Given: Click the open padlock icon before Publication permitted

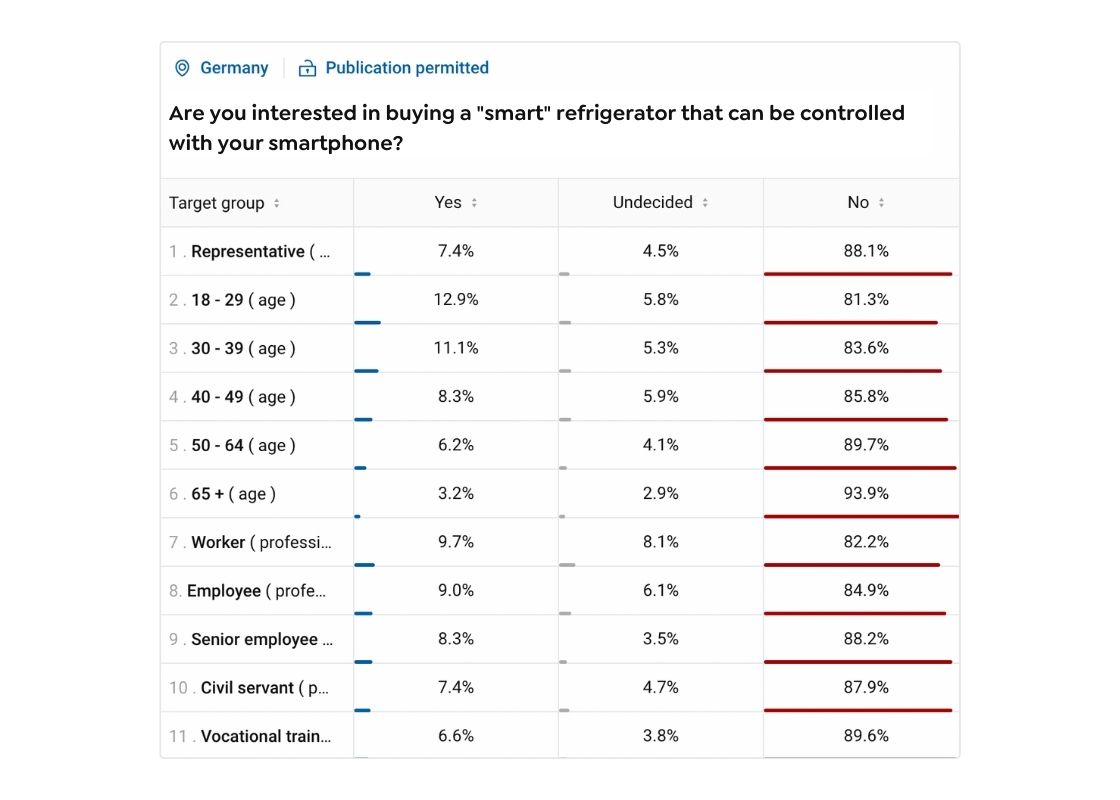Looking at the screenshot, I should click(306, 68).
